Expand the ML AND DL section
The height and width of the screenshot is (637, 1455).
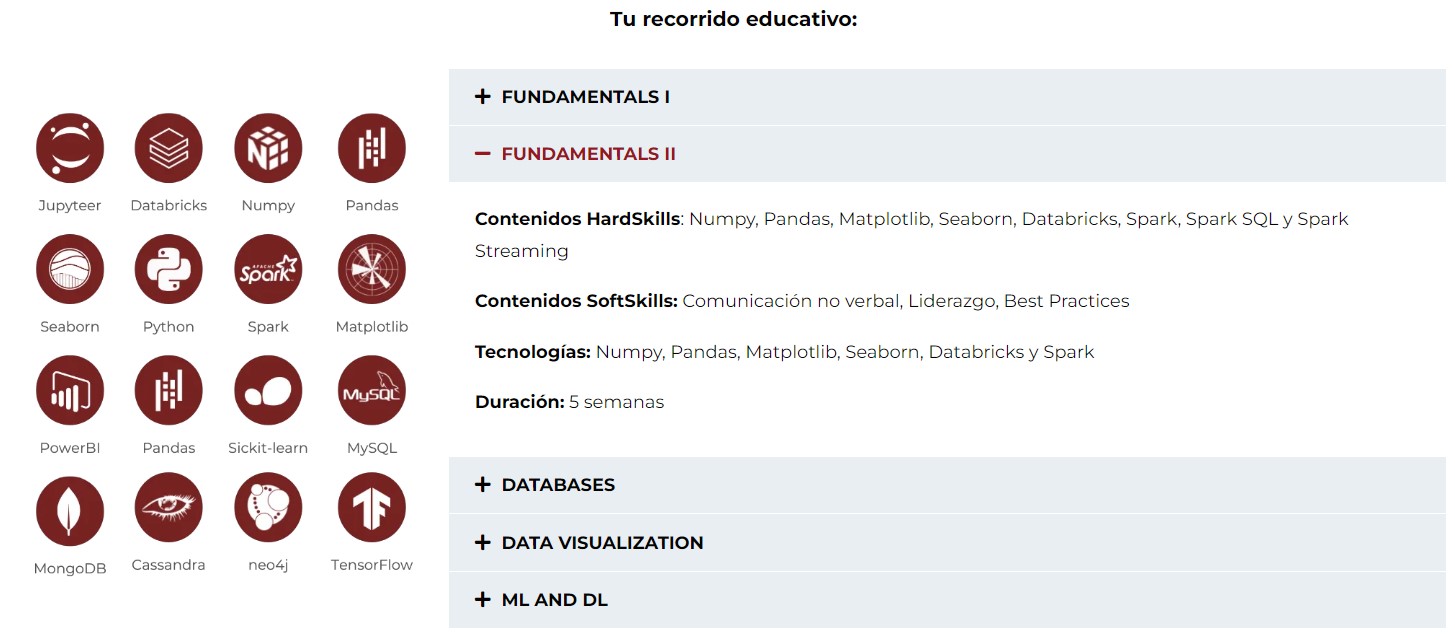(947, 600)
